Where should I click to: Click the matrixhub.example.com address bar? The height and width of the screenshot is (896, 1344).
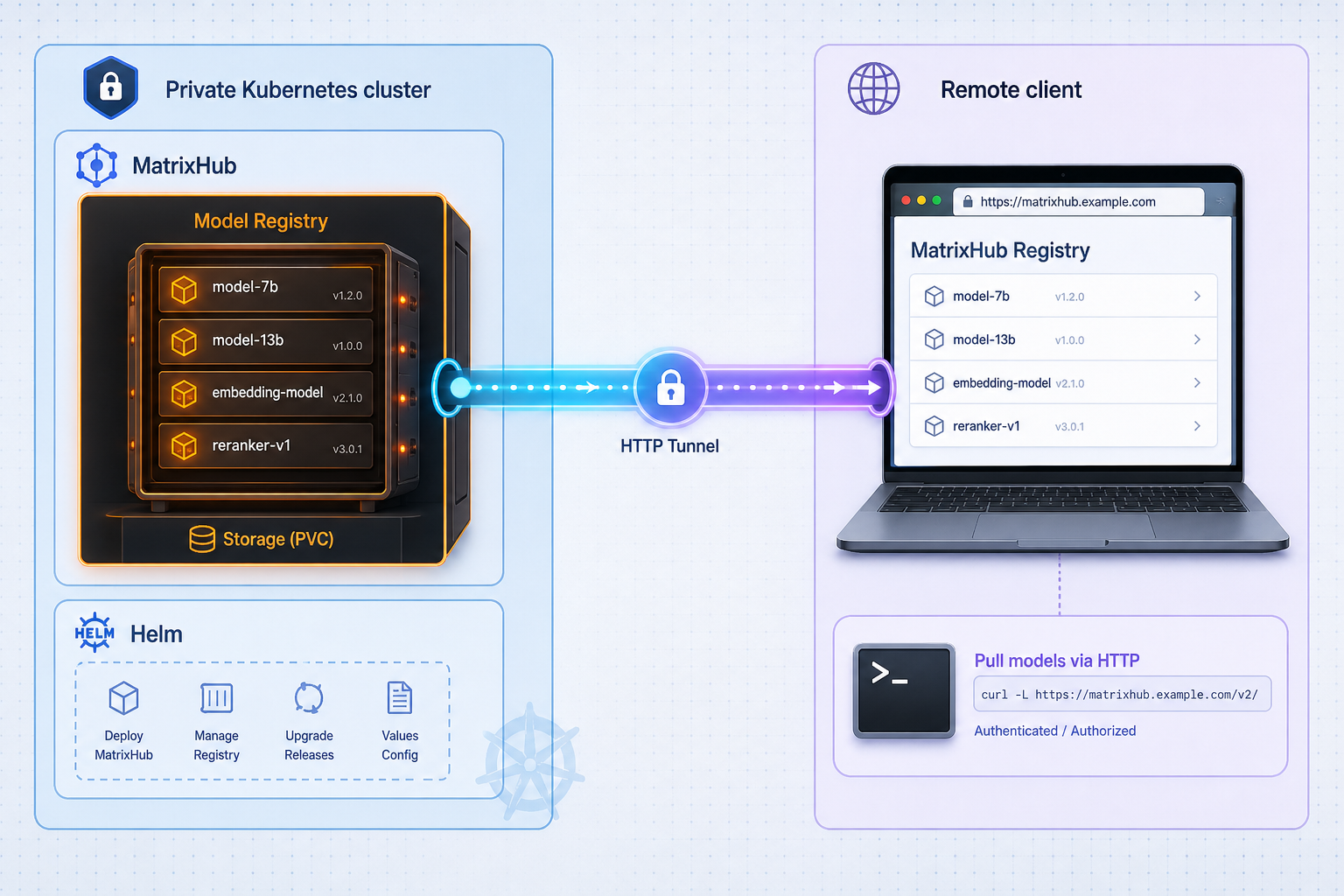click(x=1078, y=201)
